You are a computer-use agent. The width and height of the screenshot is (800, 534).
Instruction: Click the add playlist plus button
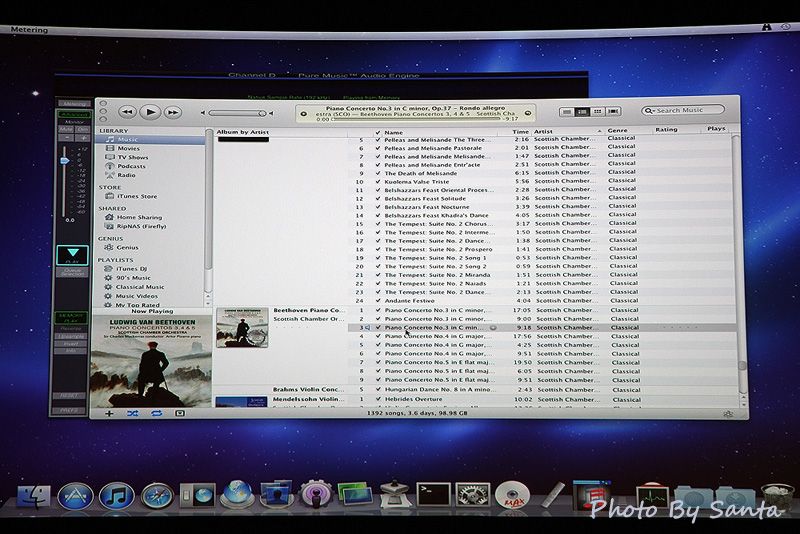[108, 412]
